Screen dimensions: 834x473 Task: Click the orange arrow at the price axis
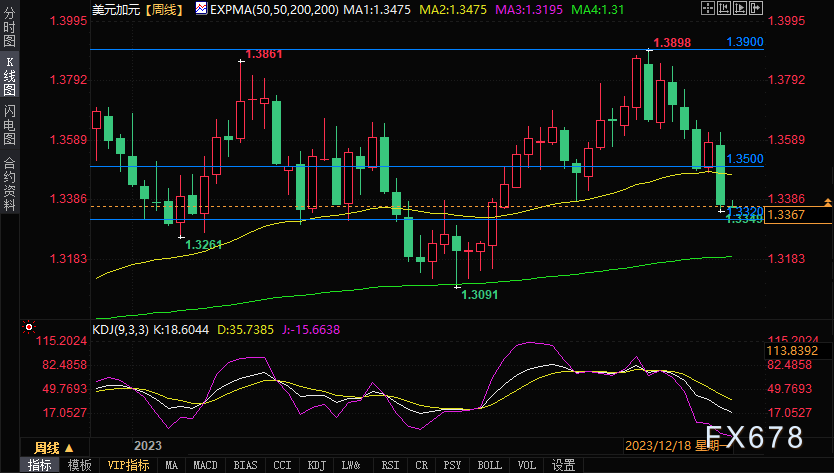(x=828, y=202)
